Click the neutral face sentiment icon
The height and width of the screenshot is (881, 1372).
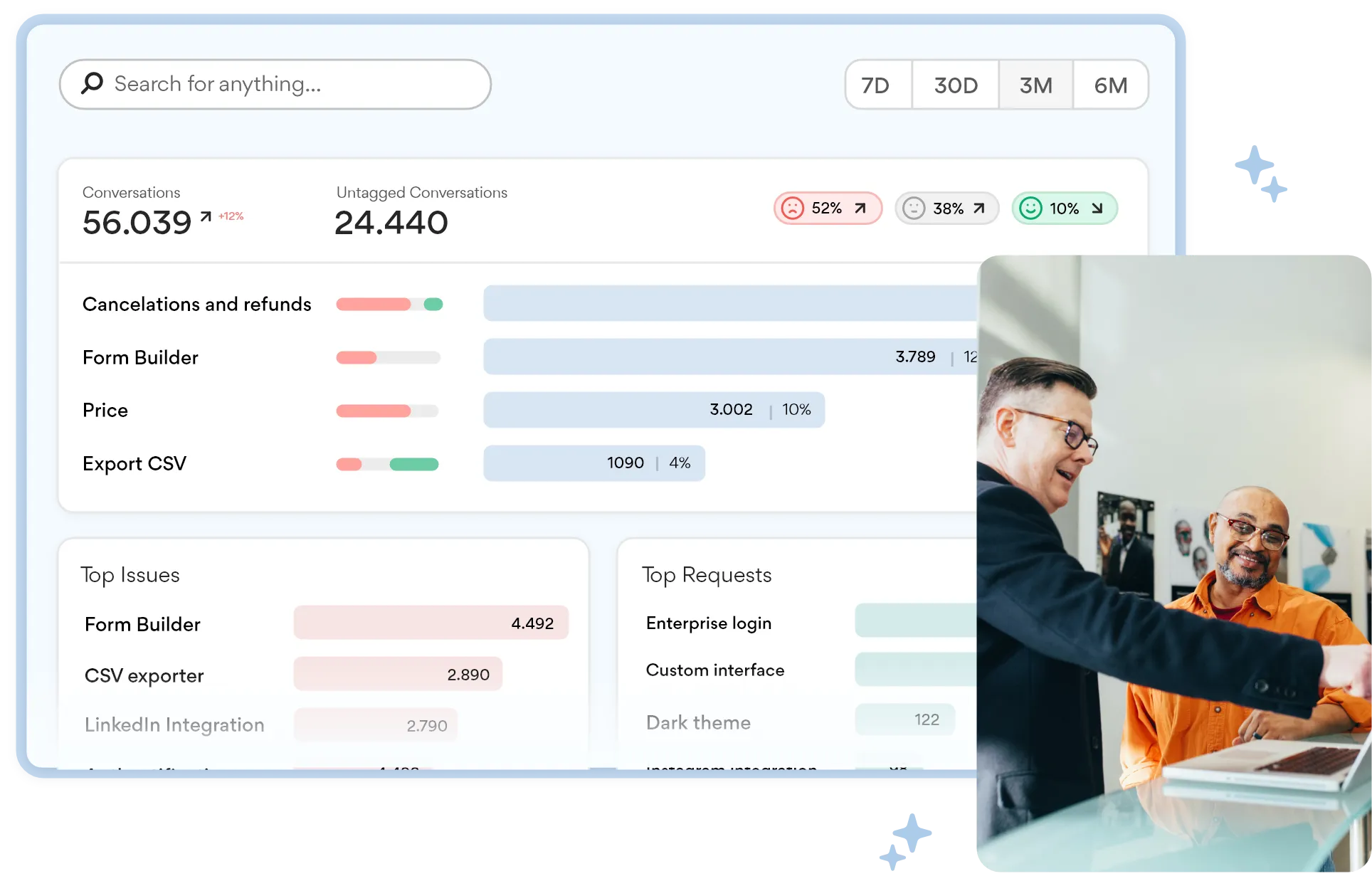913,209
